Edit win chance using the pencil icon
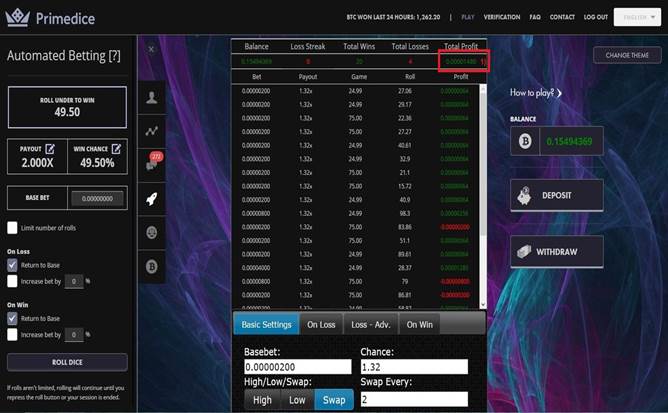 coord(116,149)
